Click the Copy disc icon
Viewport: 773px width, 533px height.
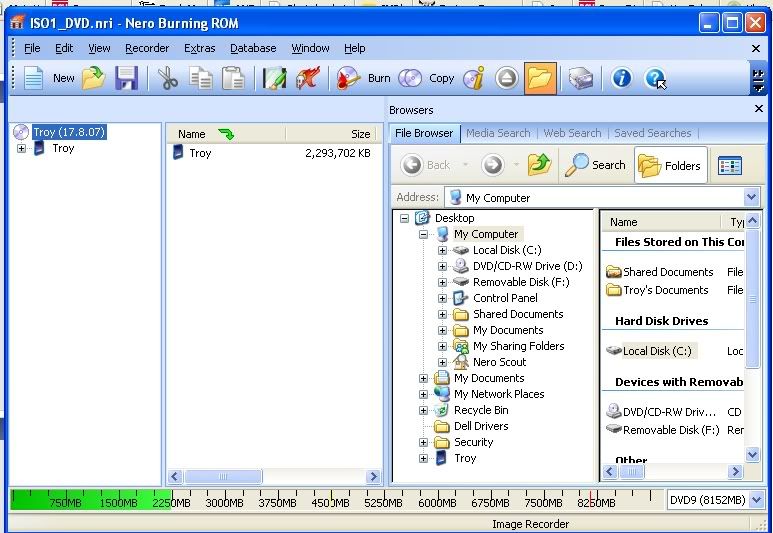410,78
